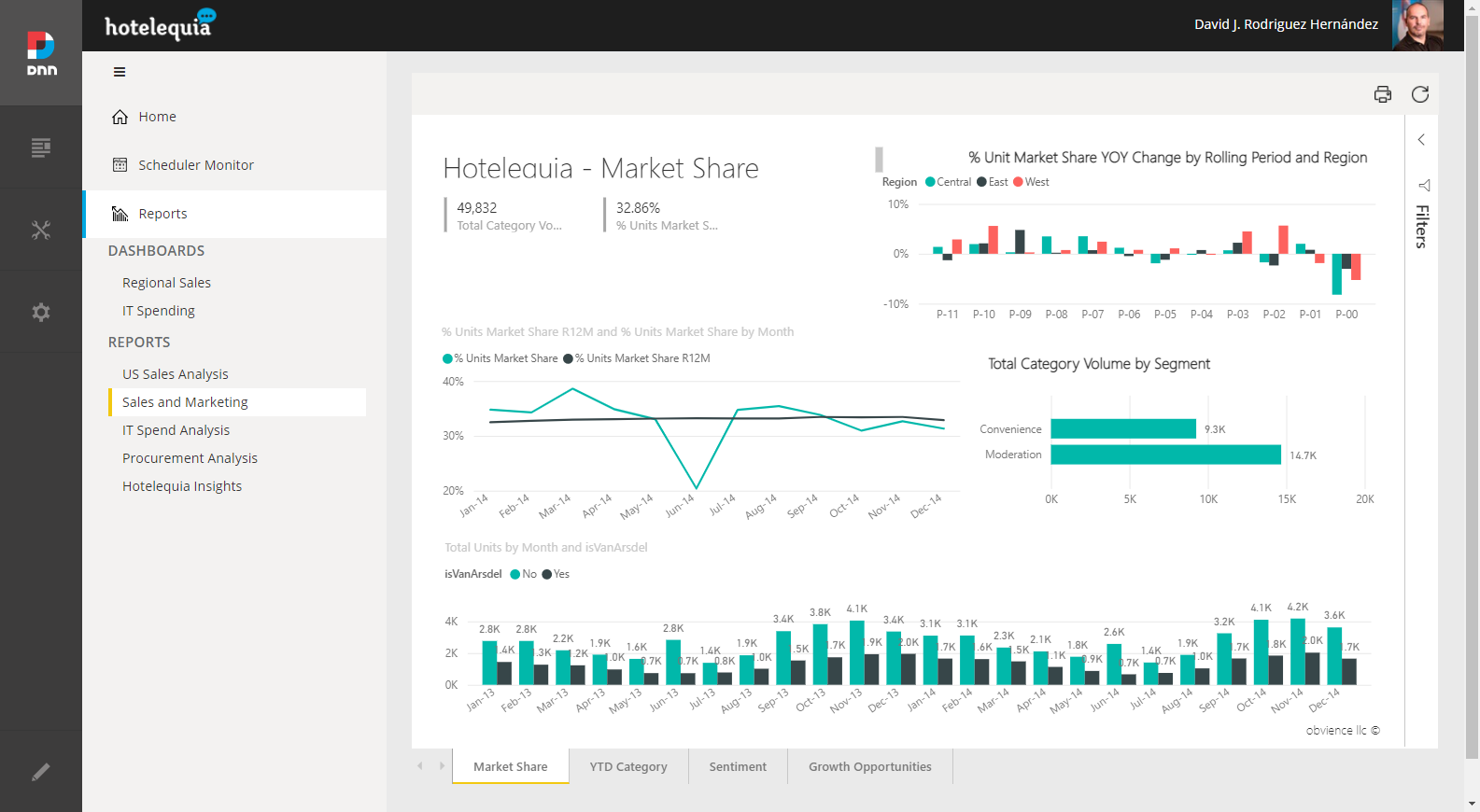1480x812 pixels.
Task: Expand the Filters pane chevron
Action: pos(1421,140)
